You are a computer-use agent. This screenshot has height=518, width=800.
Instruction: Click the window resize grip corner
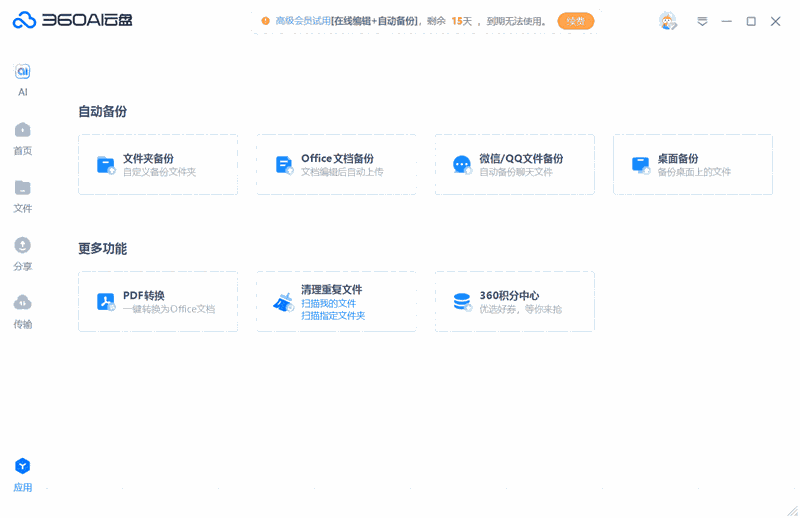coord(792,510)
